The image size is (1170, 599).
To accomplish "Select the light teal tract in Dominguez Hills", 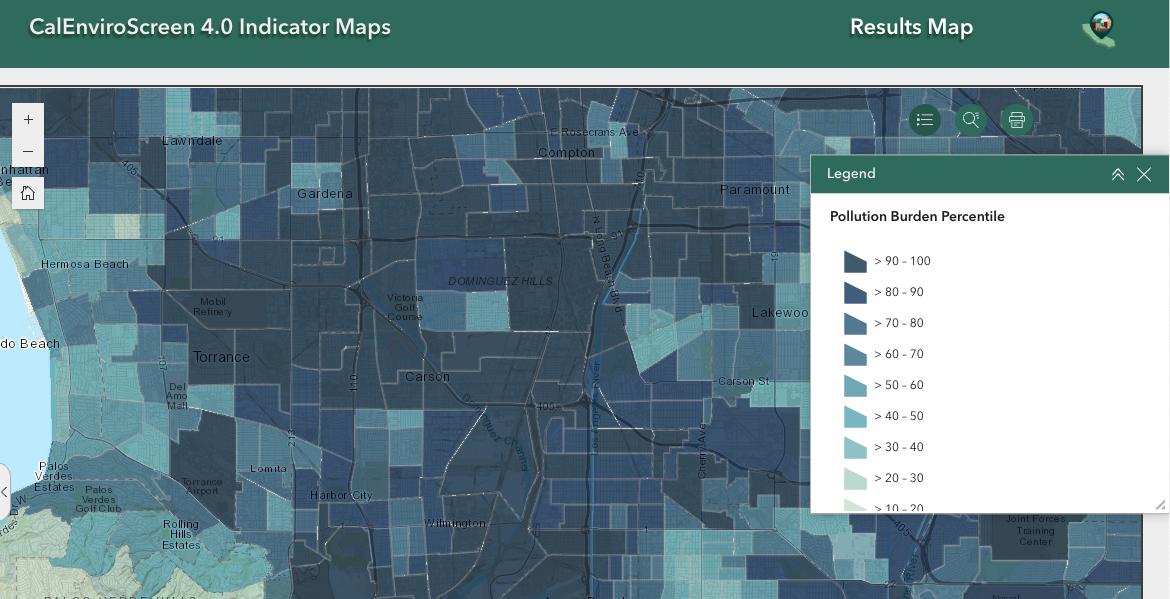I will [x=488, y=310].
